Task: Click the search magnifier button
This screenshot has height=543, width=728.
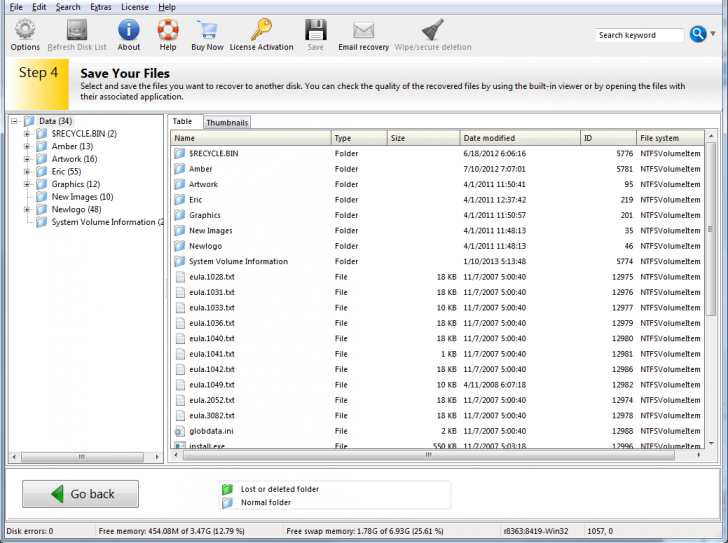Action: point(698,34)
